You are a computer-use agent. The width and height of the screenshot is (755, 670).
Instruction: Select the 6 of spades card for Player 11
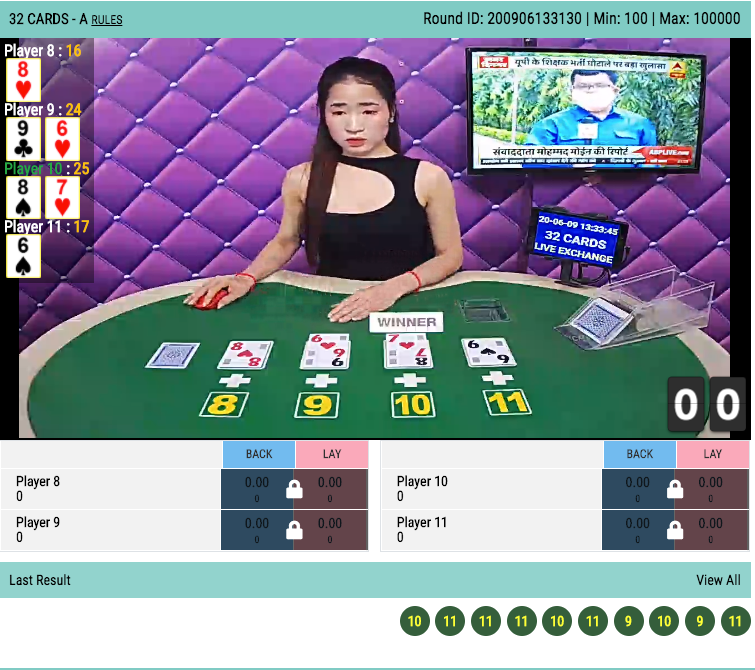click(x=23, y=256)
